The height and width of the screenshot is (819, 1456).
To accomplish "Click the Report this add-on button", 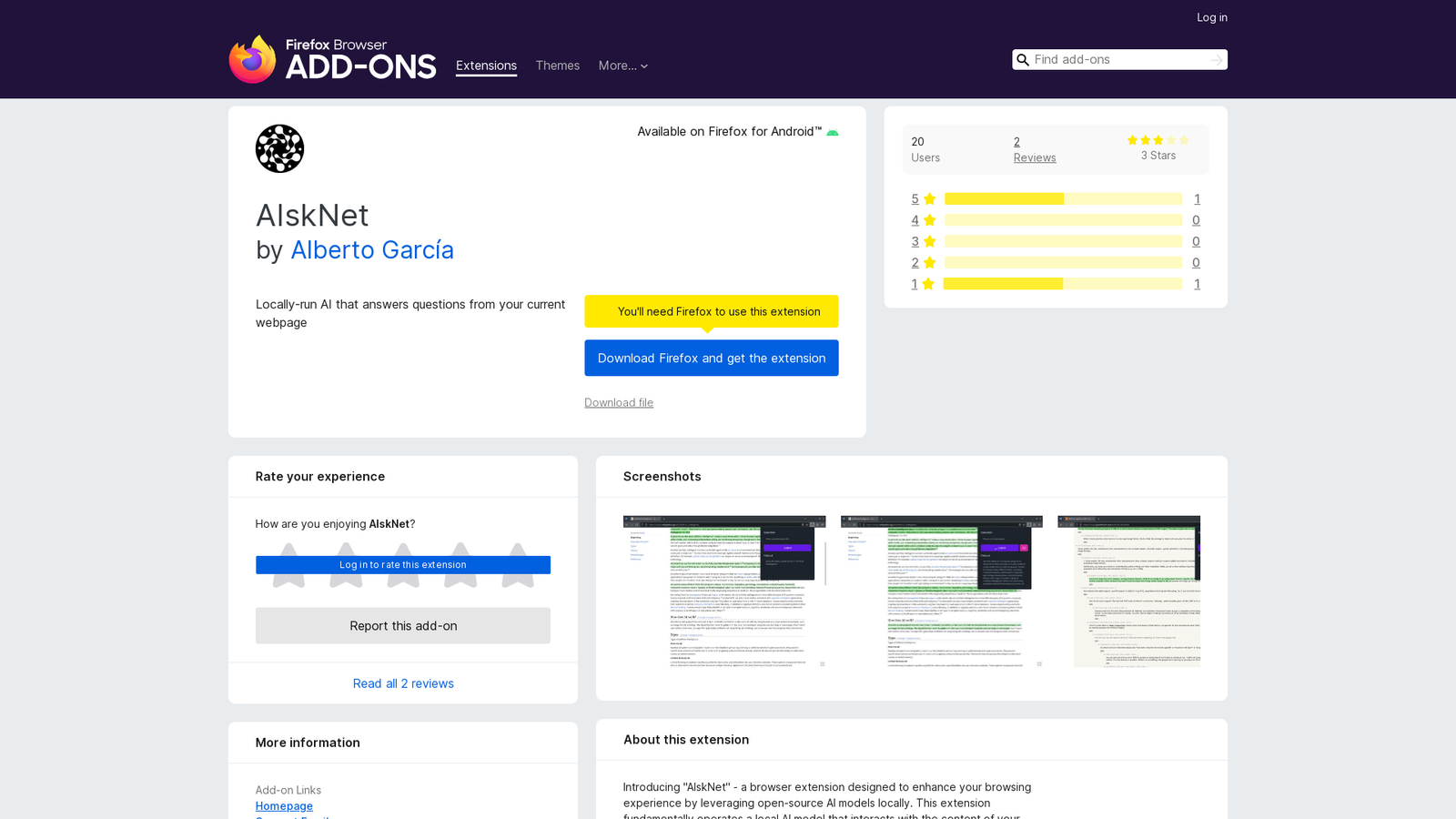I will (403, 626).
